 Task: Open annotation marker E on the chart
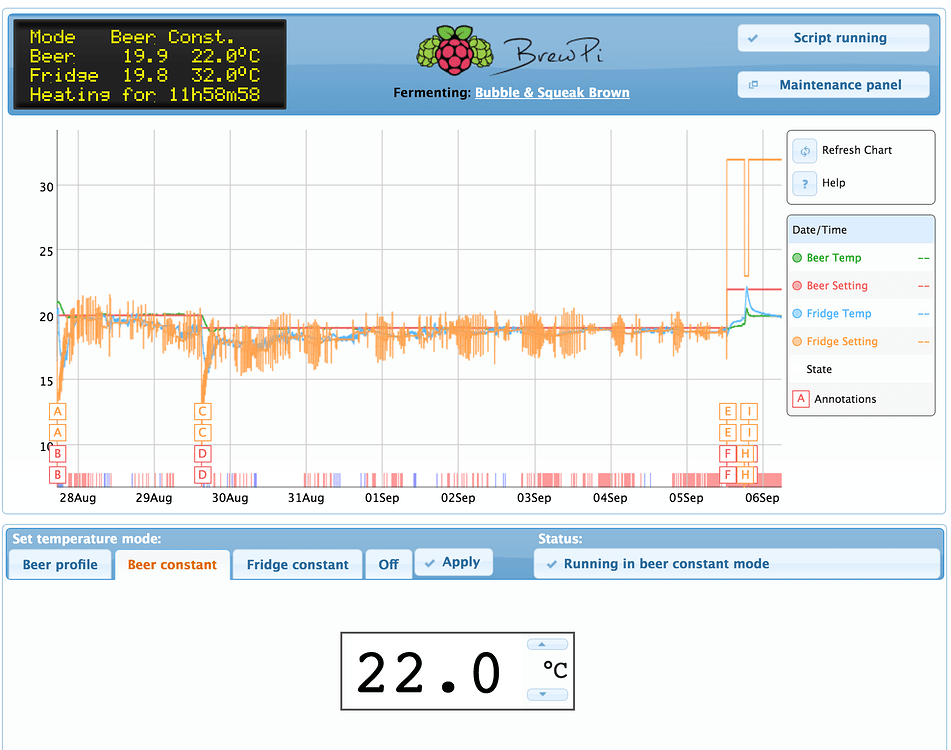pos(726,411)
